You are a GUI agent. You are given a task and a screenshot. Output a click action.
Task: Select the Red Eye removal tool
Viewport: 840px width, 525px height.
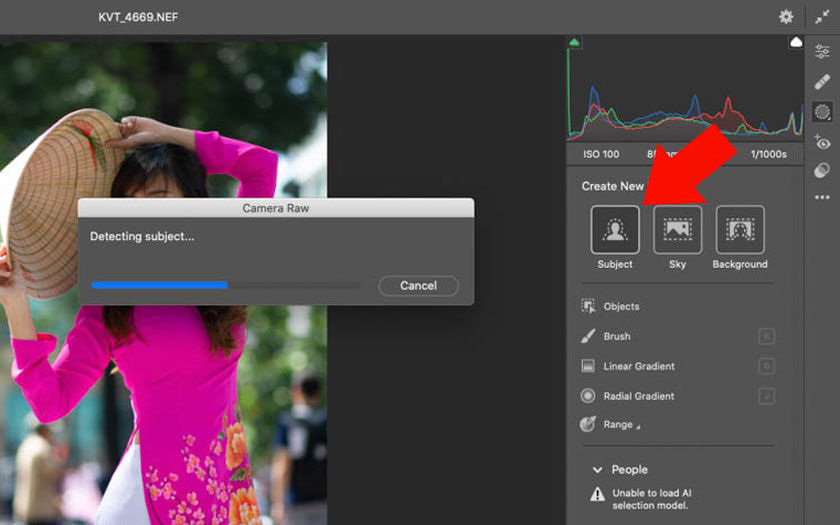(822, 142)
